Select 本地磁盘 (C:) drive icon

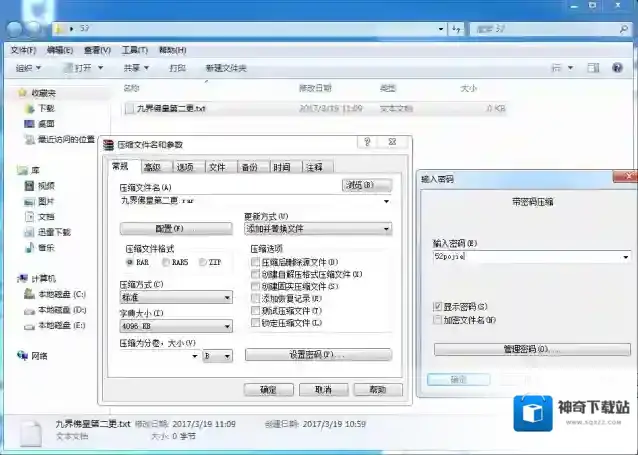(x=29, y=294)
